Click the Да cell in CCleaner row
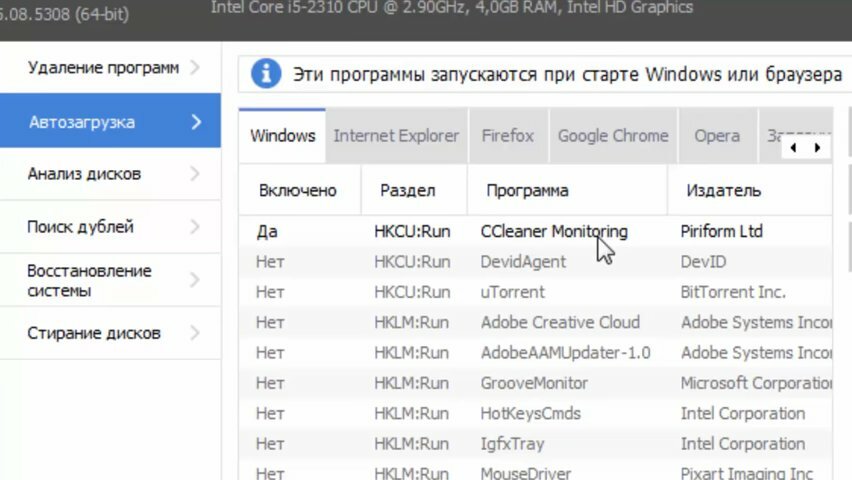This screenshot has height=480, width=852. tap(267, 232)
